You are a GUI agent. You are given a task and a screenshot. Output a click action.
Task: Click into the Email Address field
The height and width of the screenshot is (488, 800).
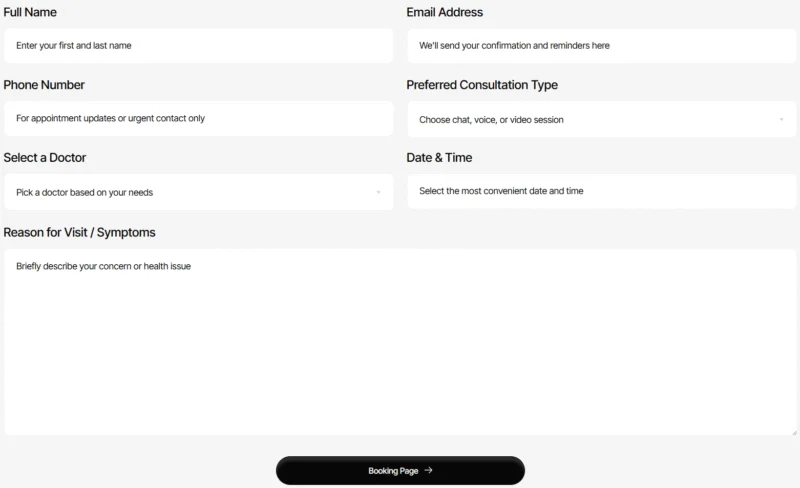tap(602, 45)
